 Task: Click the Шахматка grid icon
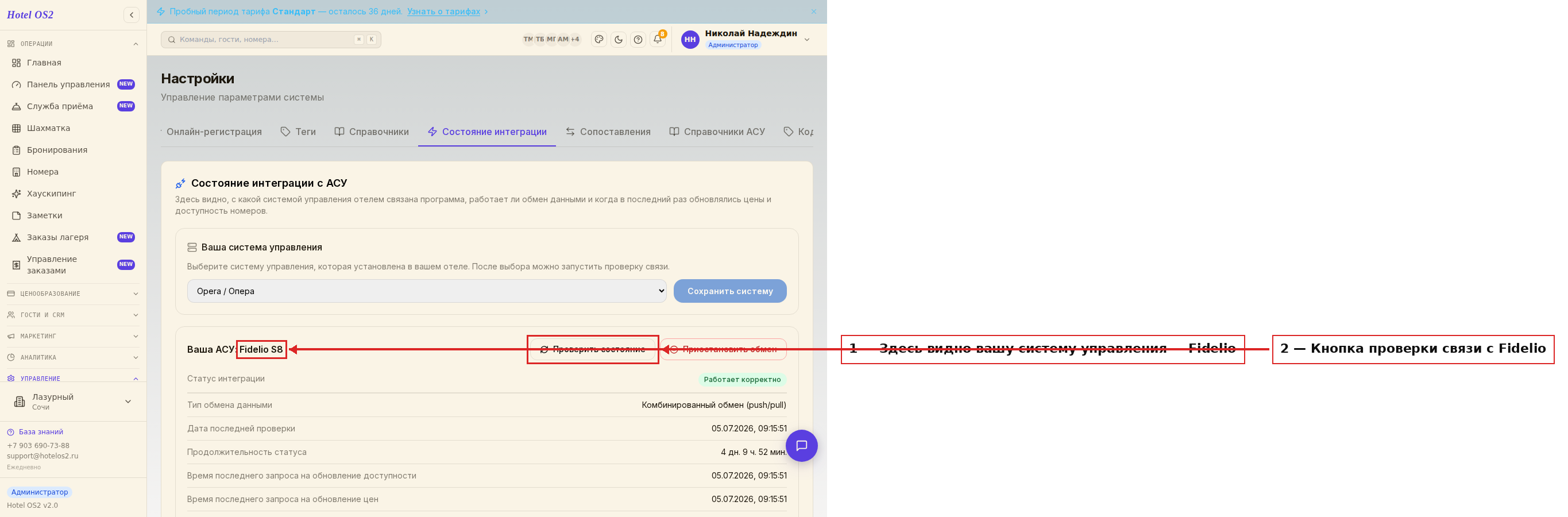click(17, 129)
